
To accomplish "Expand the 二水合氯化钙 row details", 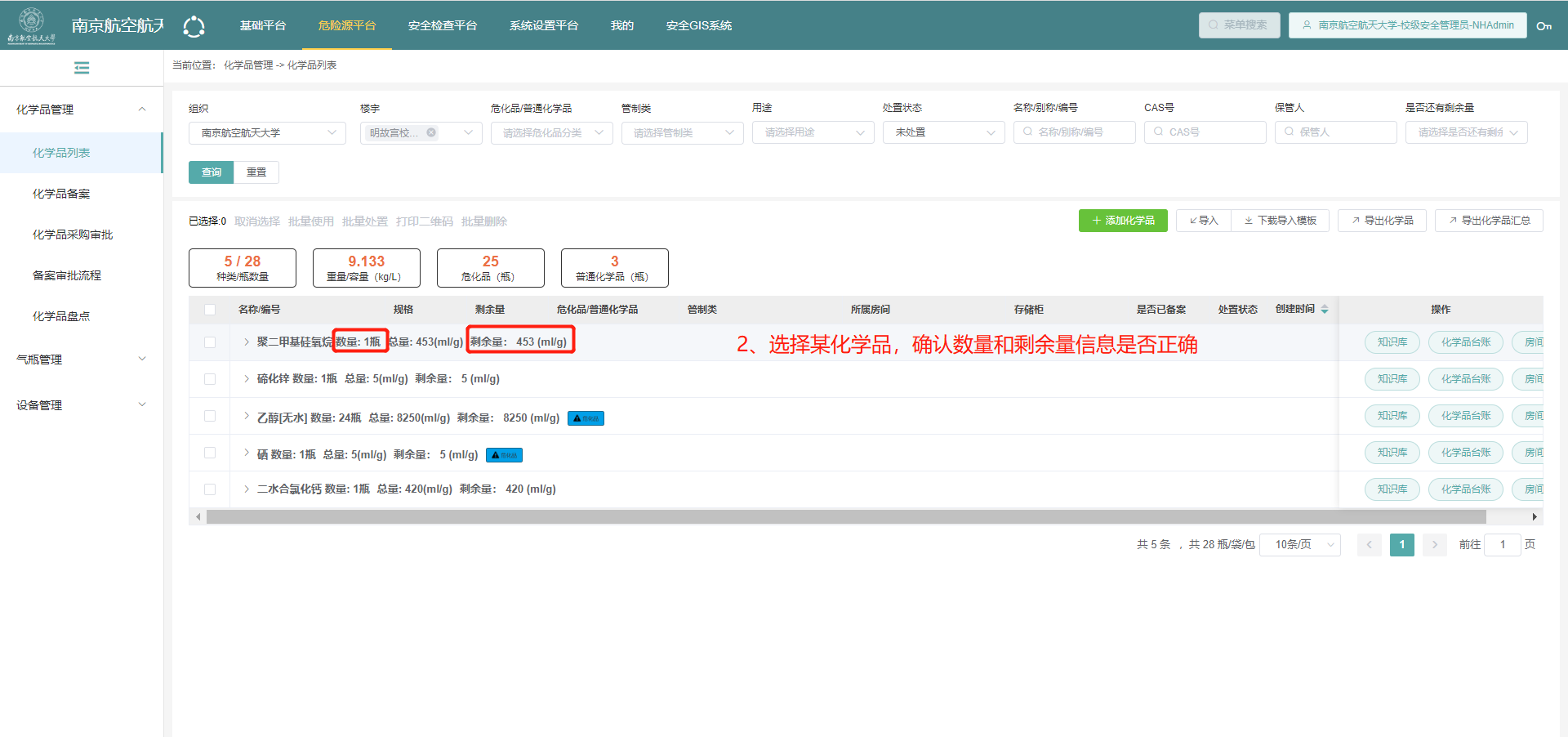I will coord(247,489).
